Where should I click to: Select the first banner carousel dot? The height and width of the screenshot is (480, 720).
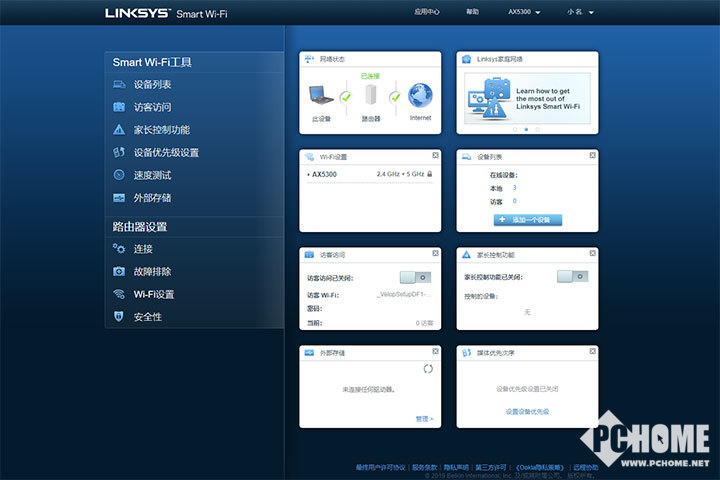click(515, 130)
